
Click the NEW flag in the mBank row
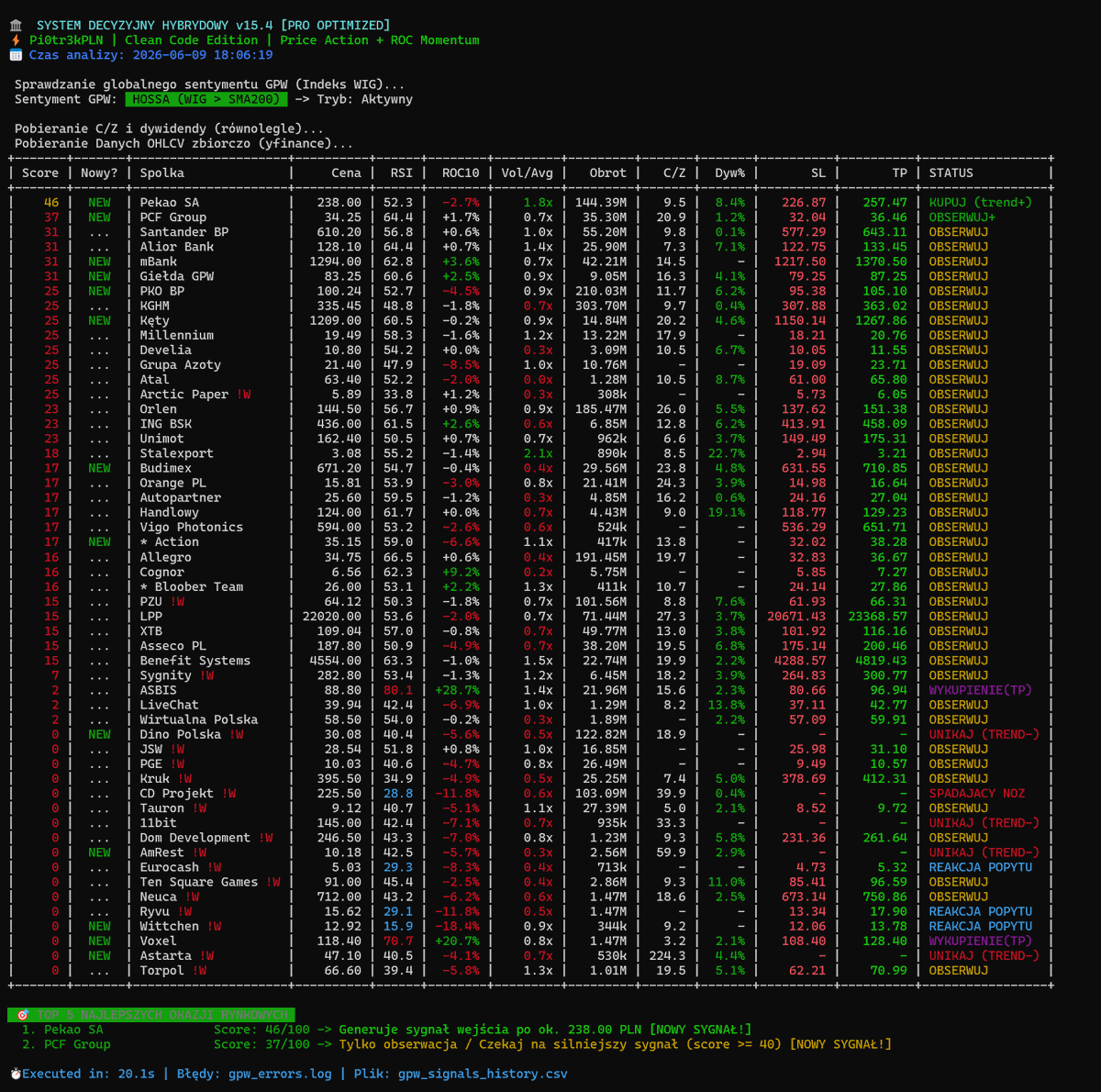[x=99, y=262]
